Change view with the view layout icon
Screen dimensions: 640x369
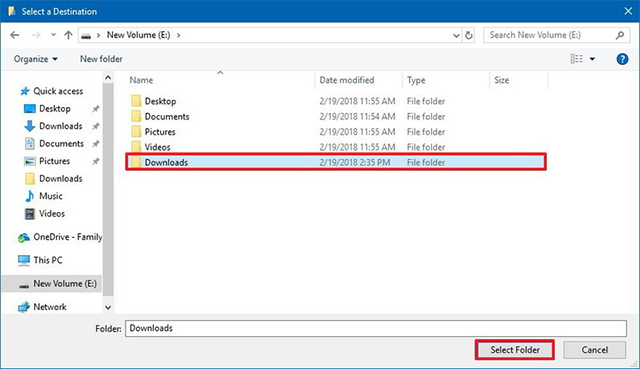click(576, 59)
